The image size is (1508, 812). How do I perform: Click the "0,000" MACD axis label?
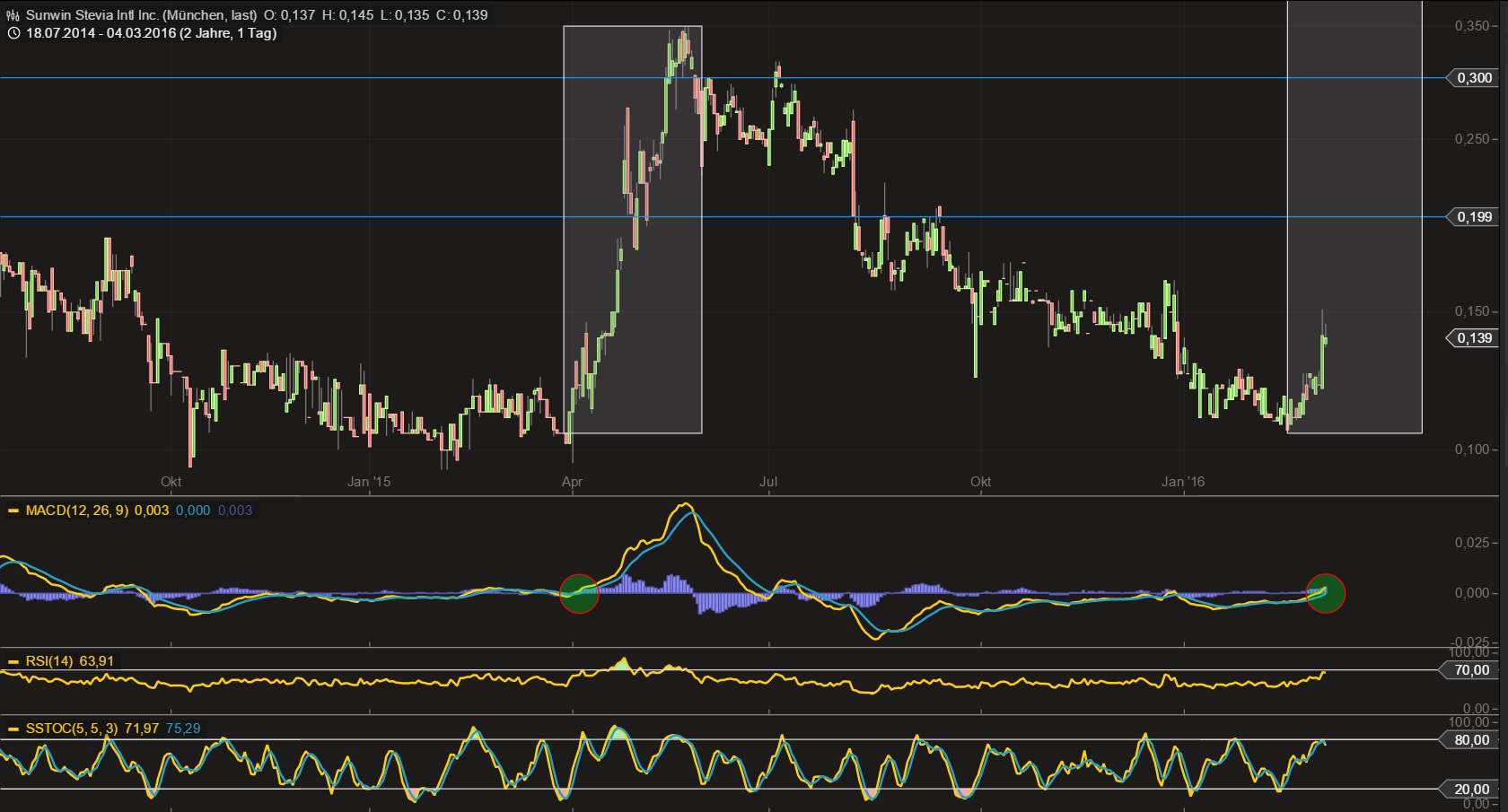point(1472,593)
